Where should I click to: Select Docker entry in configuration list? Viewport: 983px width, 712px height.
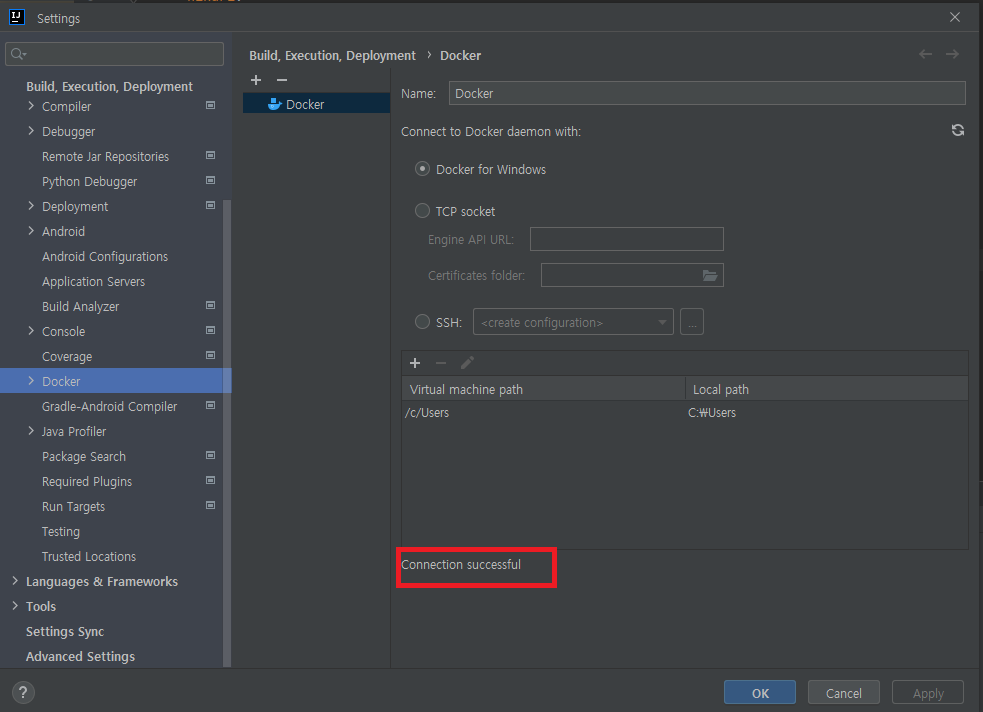(317, 104)
